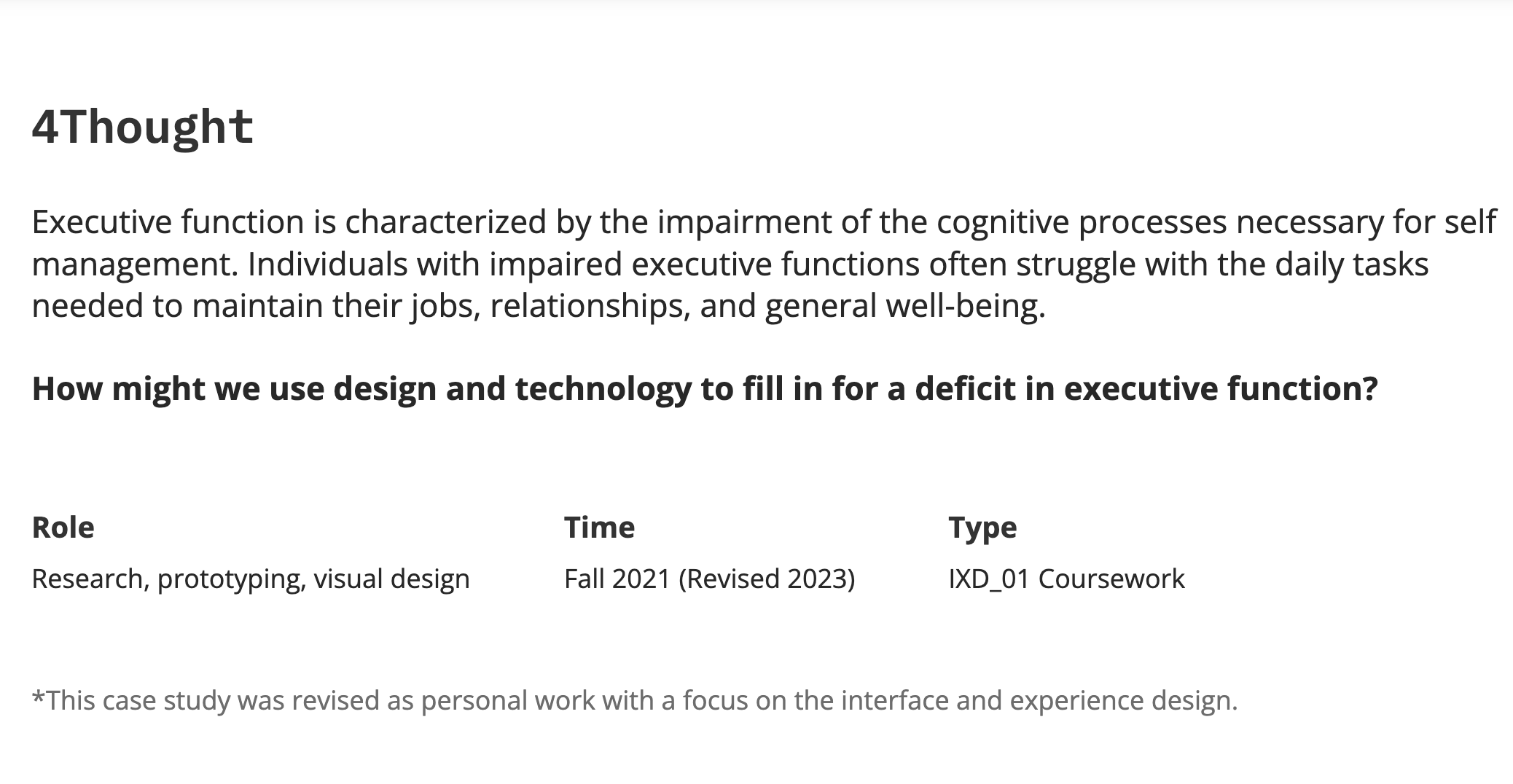This screenshot has height=784, width=1513.
Task: Click the phrase 'daily tasks' in the paragraph
Action: [x=1351, y=264]
